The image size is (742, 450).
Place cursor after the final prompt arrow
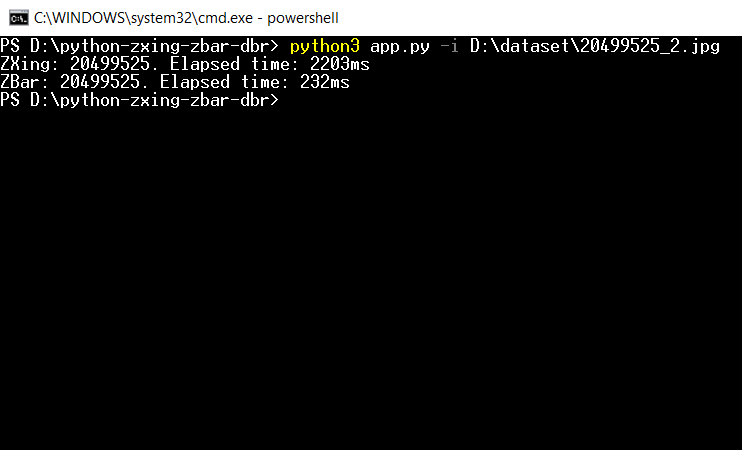click(285, 100)
